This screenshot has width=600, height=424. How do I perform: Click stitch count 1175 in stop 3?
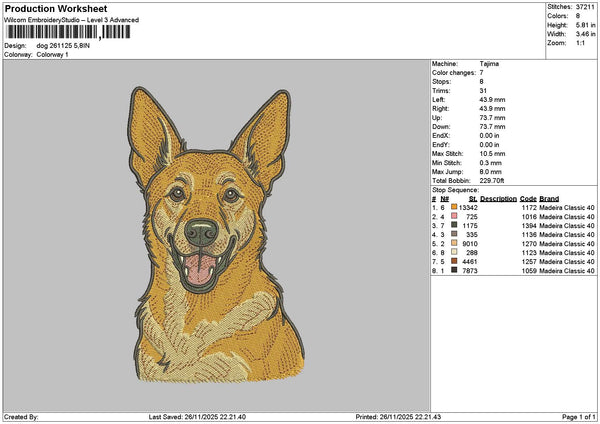470,226
